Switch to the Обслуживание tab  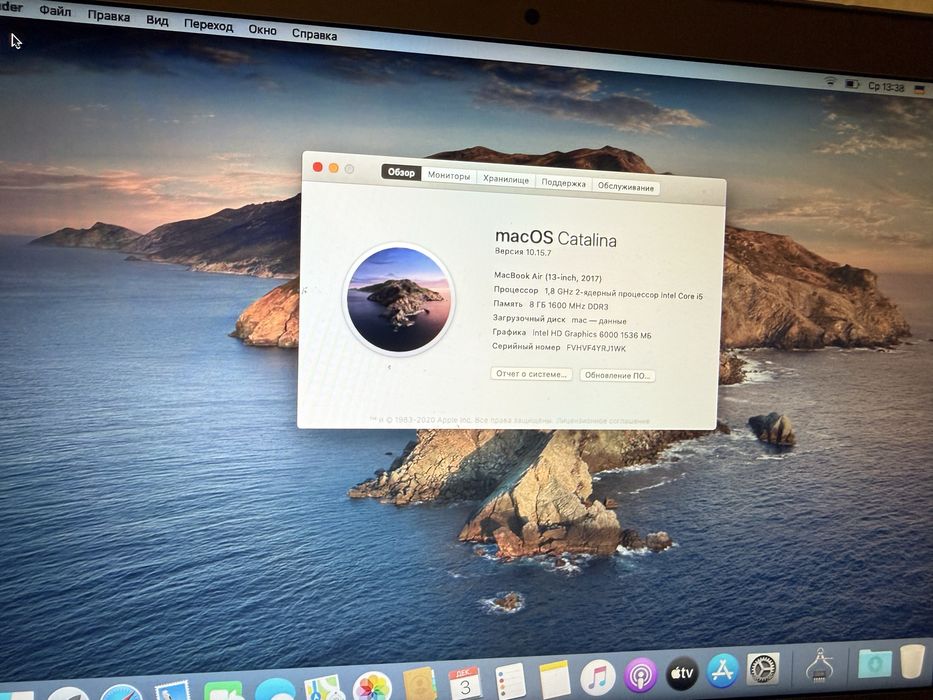pos(625,187)
